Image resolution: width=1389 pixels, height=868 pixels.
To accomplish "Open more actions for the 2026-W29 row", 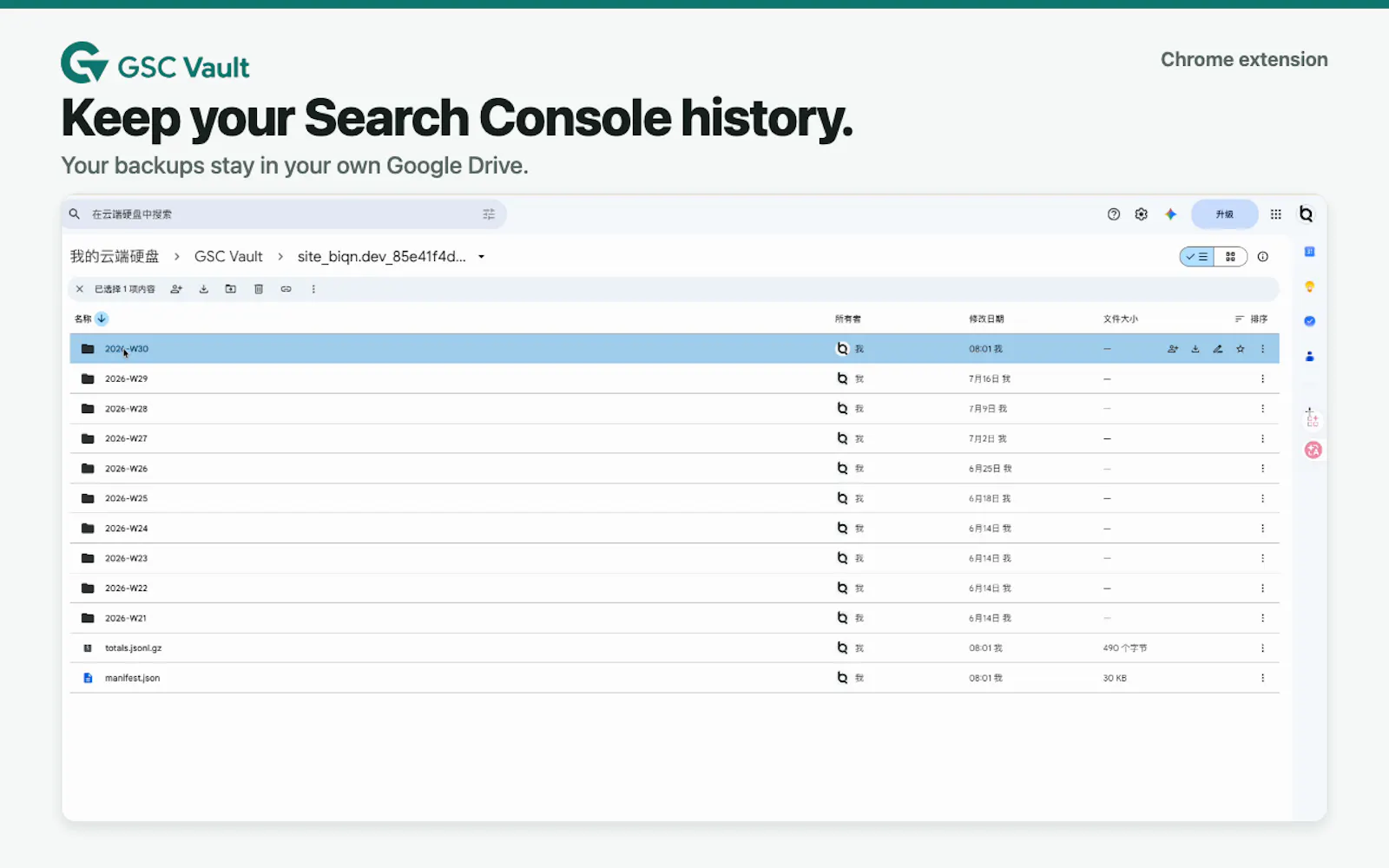I will (1263, 378).
